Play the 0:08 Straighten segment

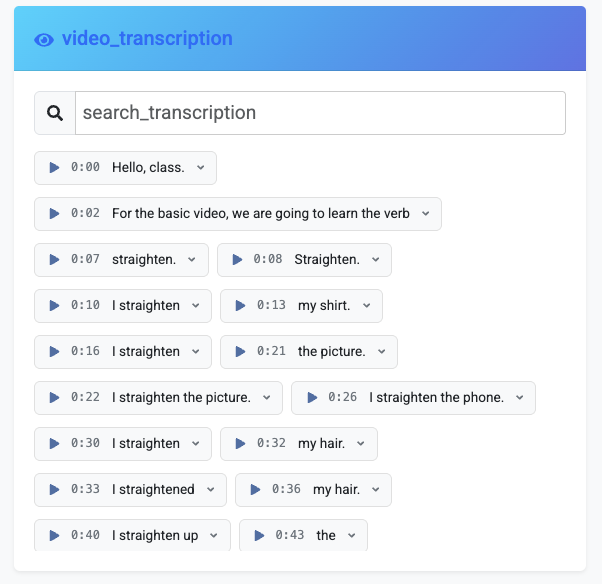(237, 260)
